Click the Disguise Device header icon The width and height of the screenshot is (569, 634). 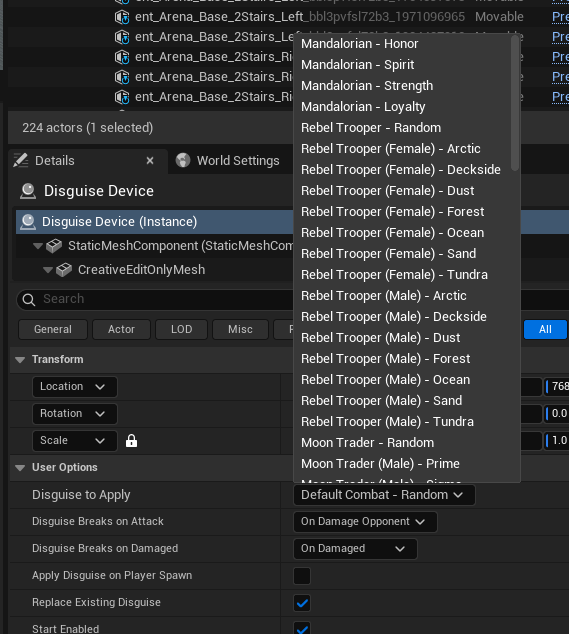28,191
